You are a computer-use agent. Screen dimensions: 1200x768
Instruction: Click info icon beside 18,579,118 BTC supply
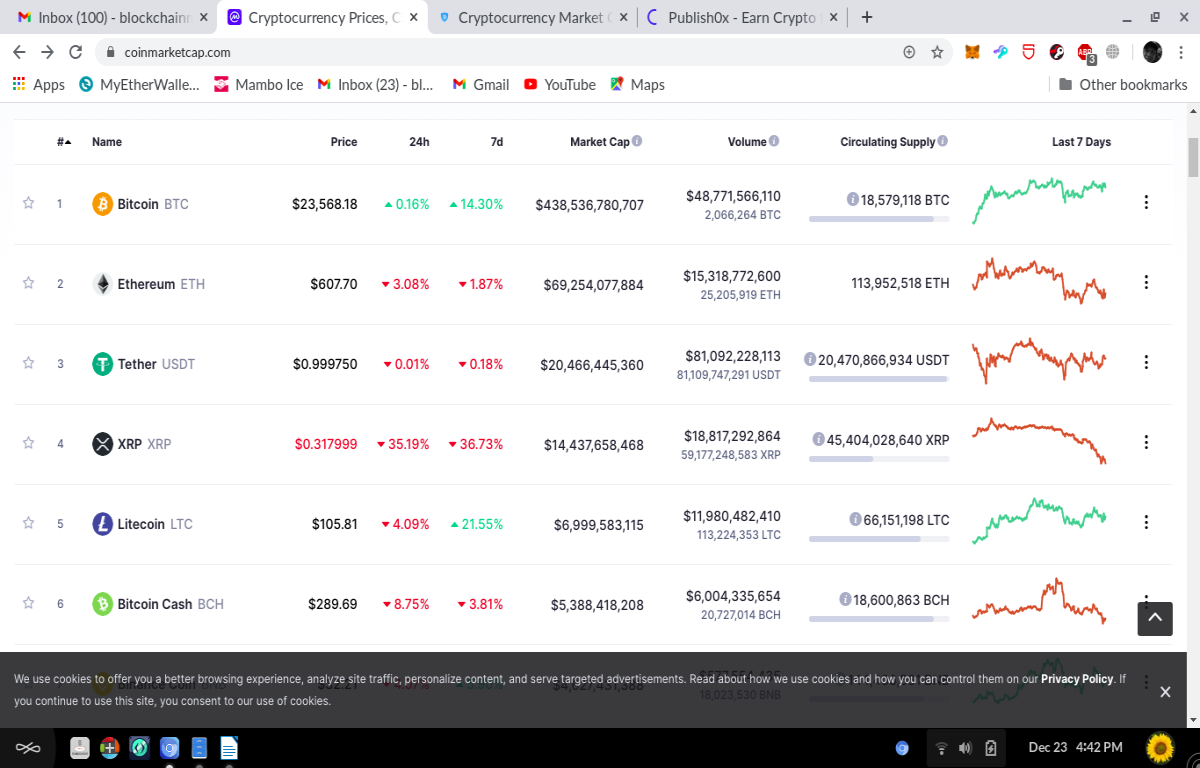tap(852, 200)
